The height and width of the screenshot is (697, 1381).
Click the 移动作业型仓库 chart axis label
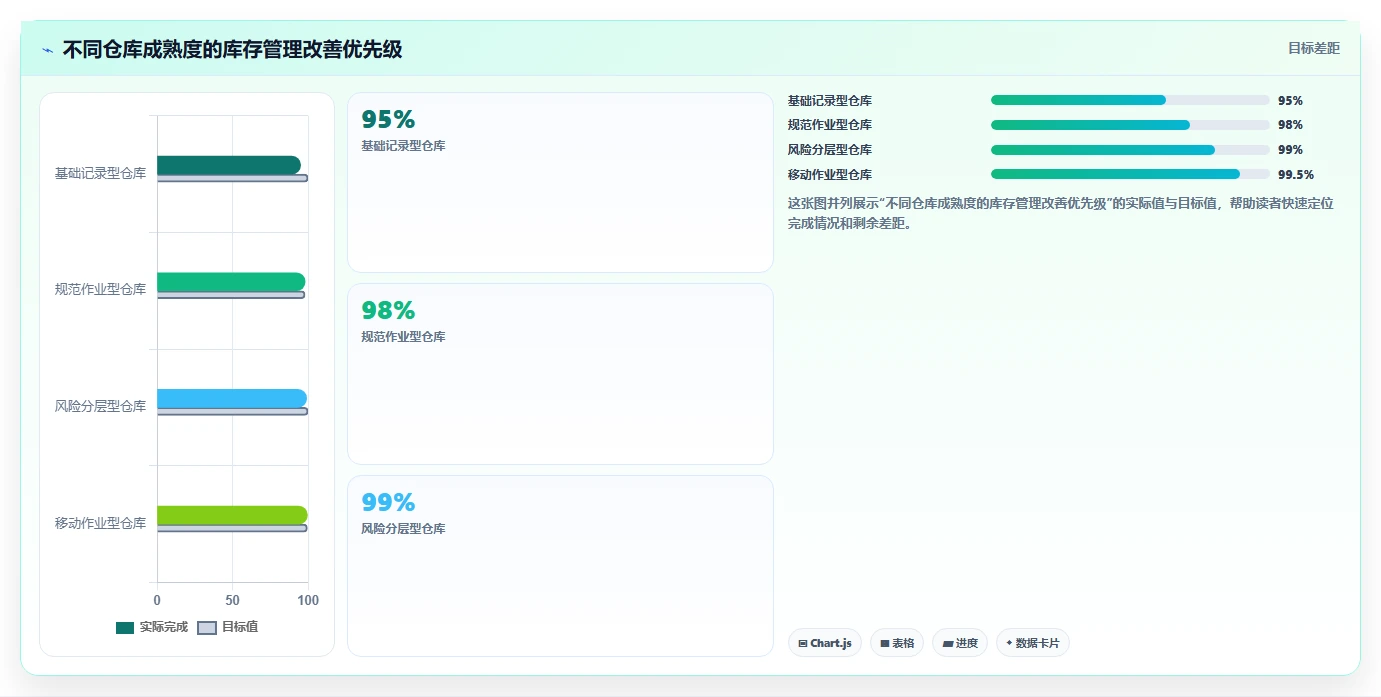(x=100, y=523)
